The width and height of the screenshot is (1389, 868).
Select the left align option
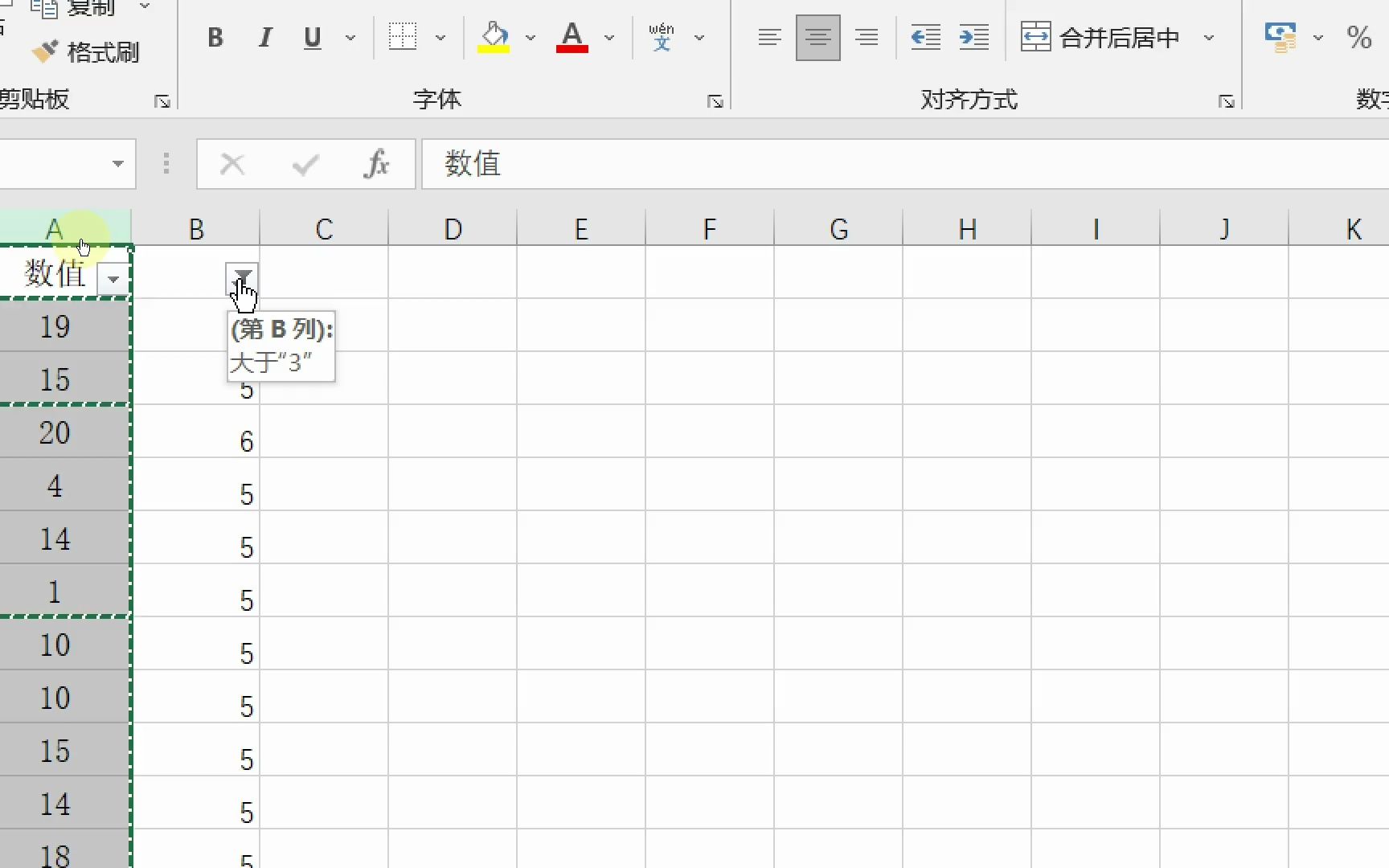click(769, 37)
